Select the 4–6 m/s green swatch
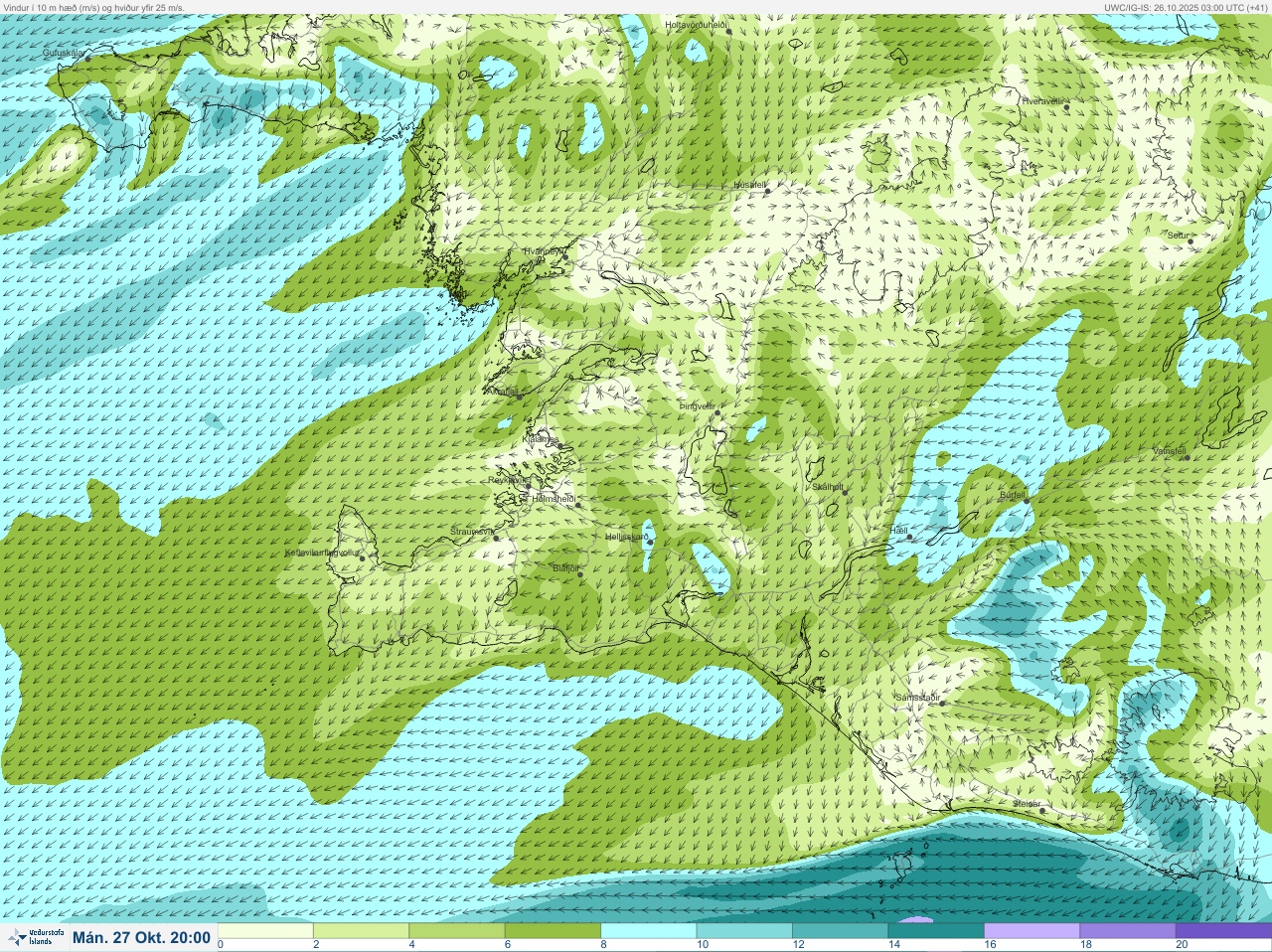 (457, 931)
